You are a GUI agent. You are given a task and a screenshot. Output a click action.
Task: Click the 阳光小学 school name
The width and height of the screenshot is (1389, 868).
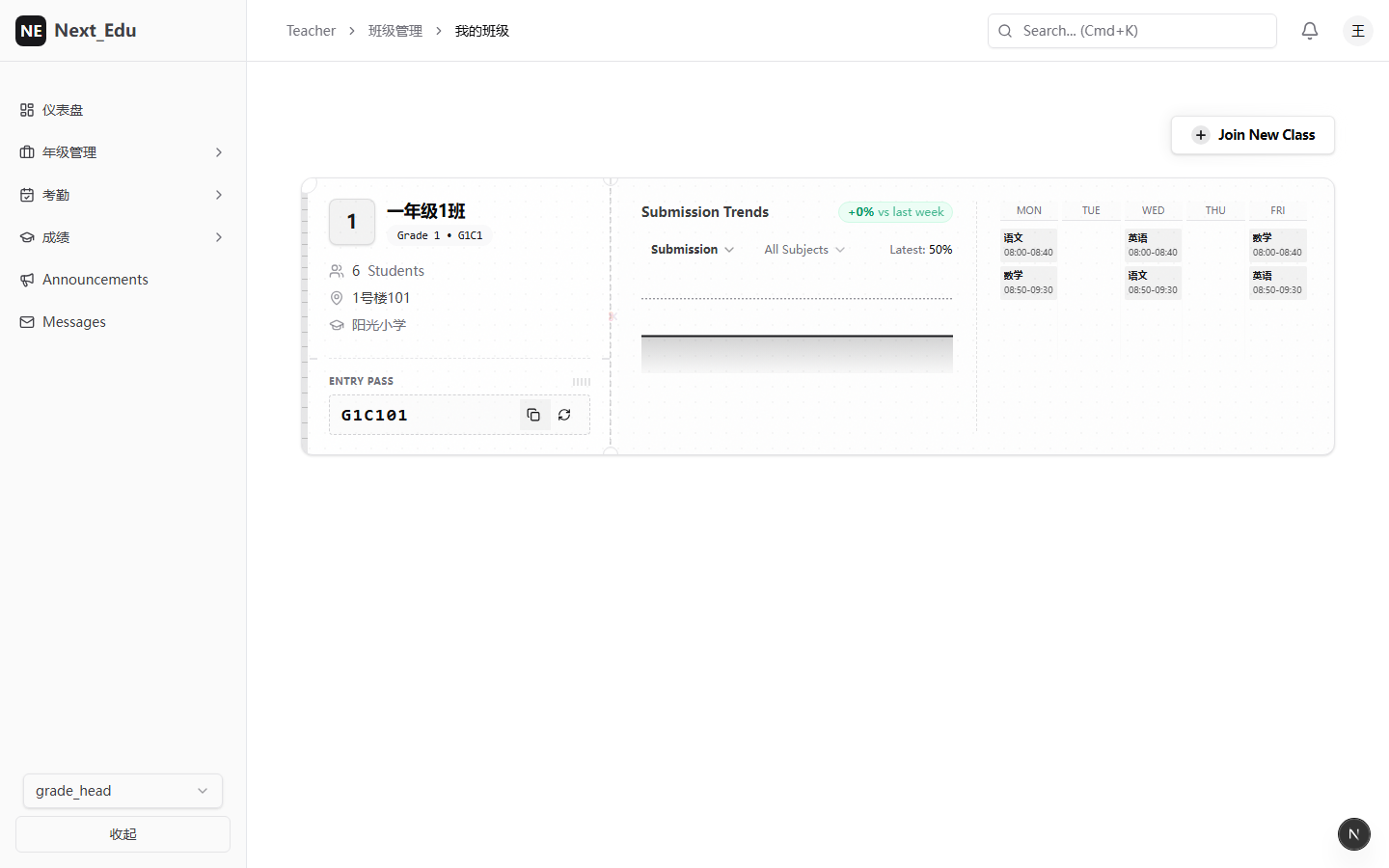(379, 325)
